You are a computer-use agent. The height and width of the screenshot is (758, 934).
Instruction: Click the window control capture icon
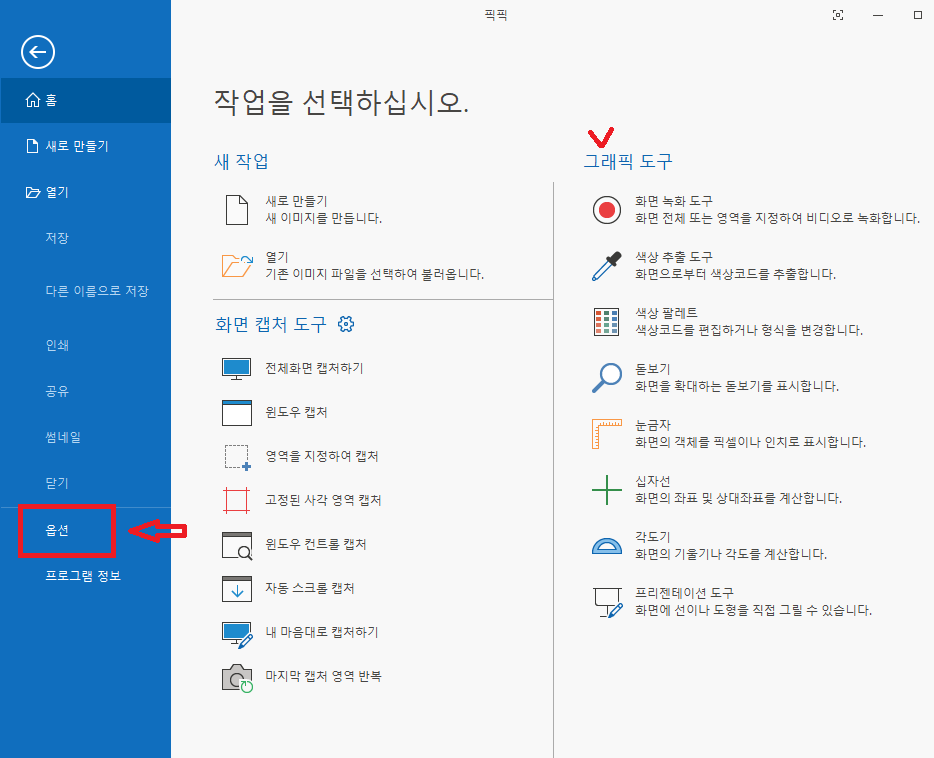point(237,545)
